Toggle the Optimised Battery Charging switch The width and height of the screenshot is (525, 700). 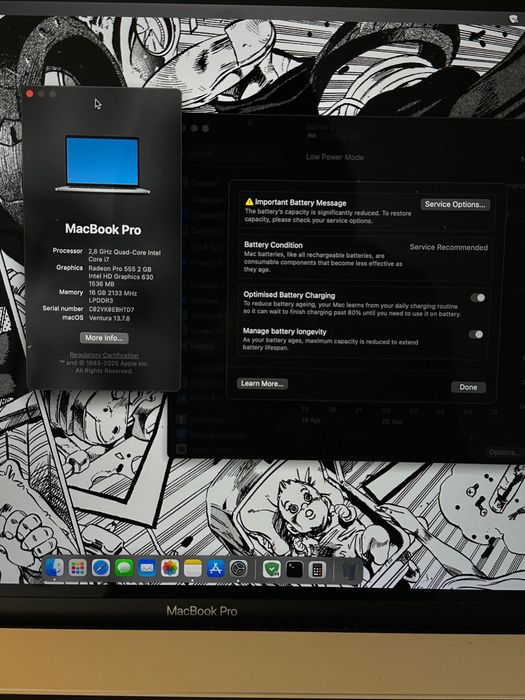[478, 297]
